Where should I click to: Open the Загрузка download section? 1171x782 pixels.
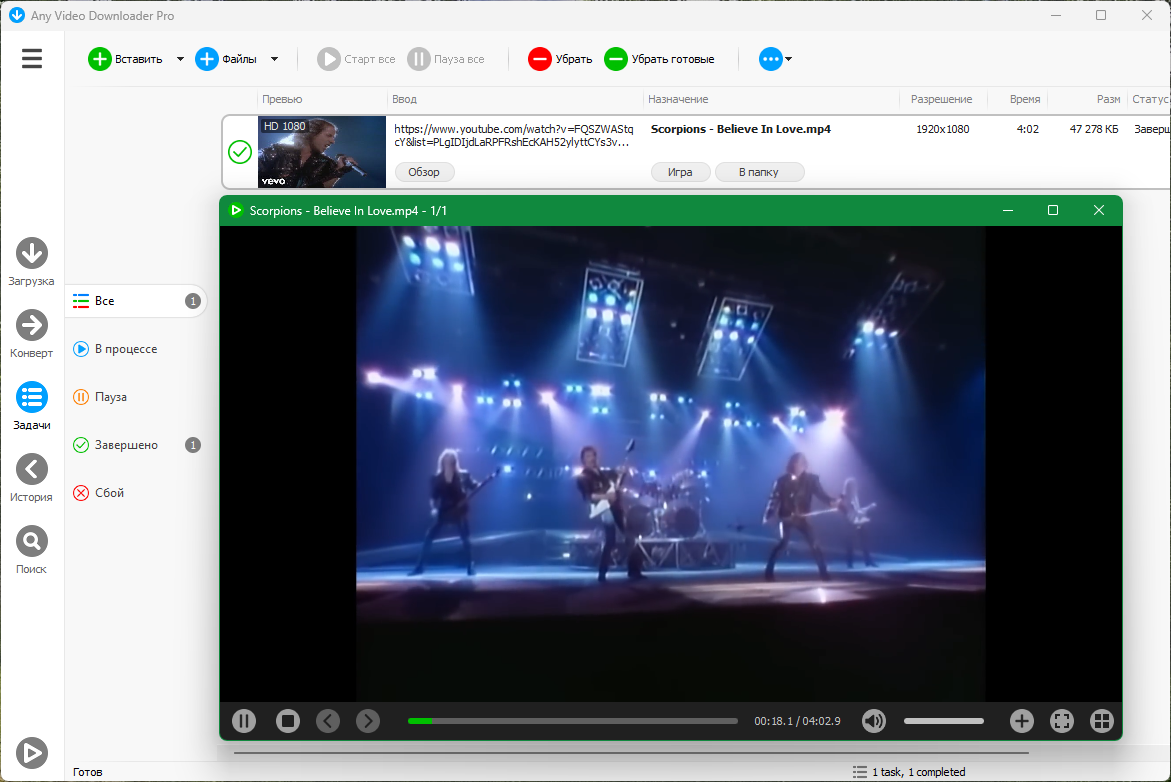pos(31,253)
